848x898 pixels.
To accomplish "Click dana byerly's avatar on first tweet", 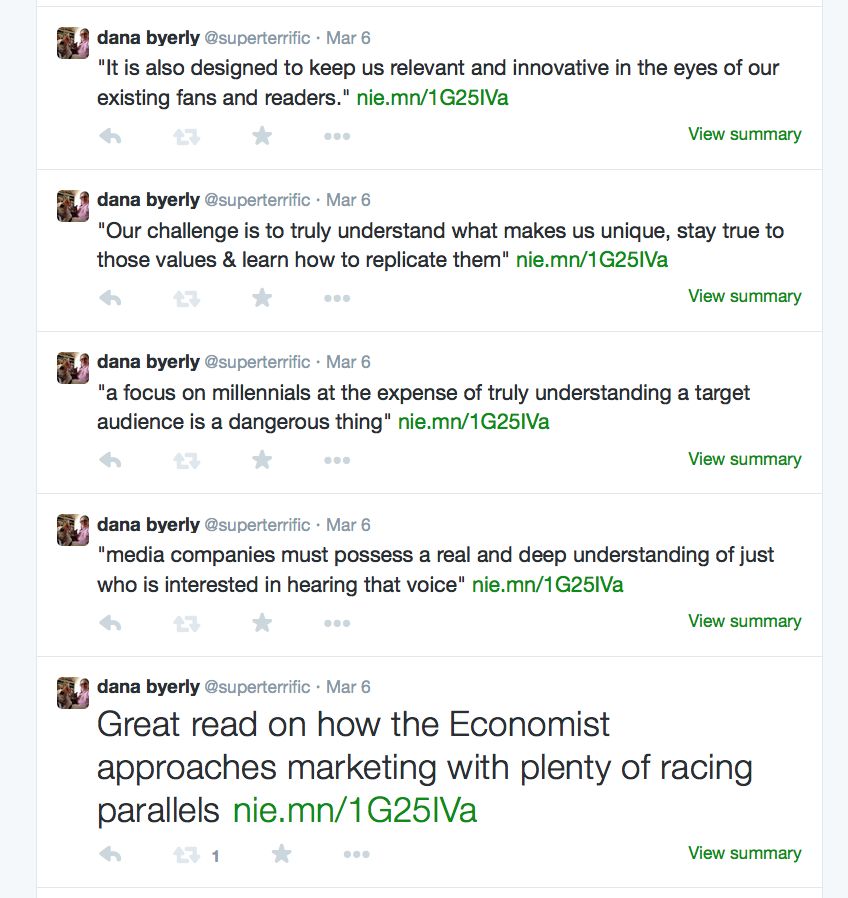I will click(73, 43).
